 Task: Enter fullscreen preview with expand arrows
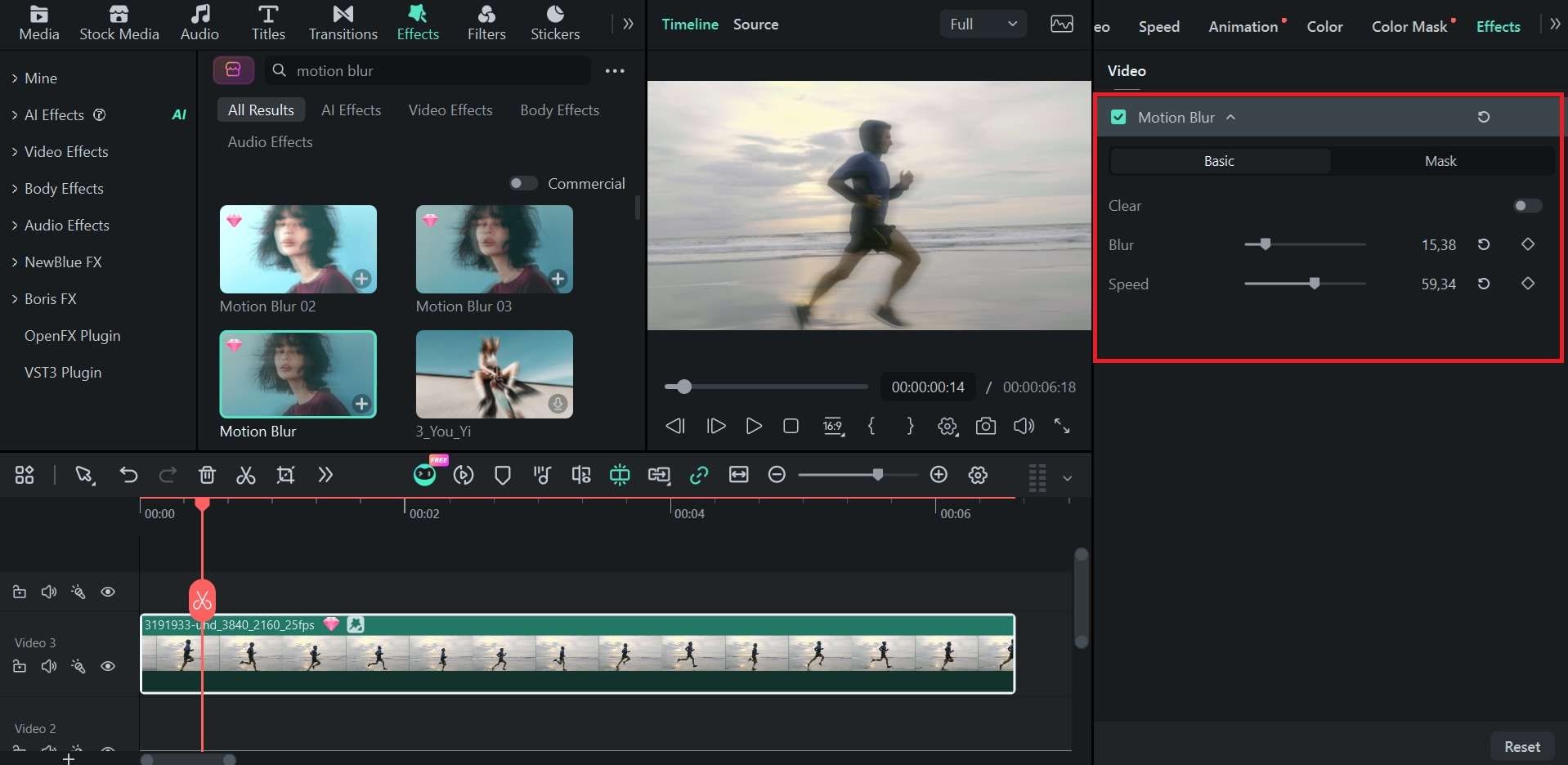pos(1062,426)
